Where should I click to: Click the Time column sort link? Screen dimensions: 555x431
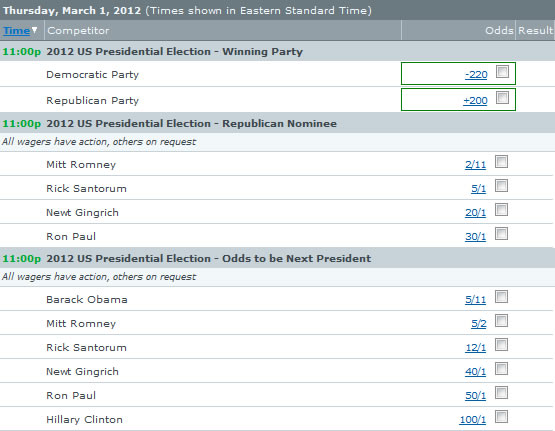[x=17, y=31]
